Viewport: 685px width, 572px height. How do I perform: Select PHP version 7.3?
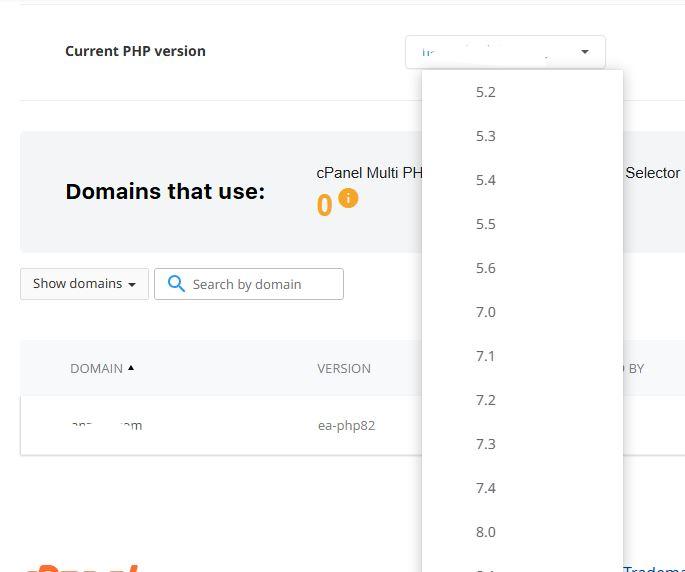tap(486, 444)
